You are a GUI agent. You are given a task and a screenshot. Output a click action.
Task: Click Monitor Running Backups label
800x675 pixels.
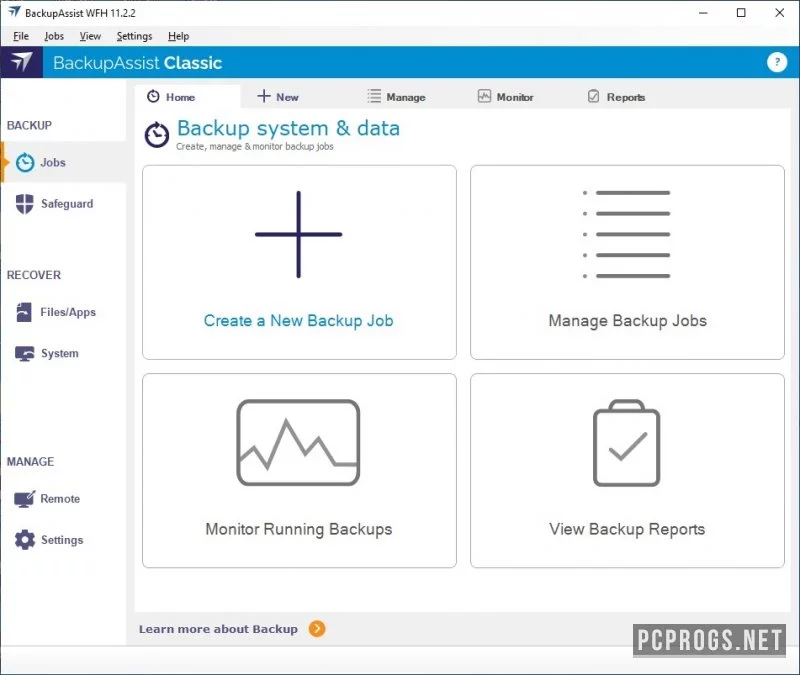coord(298,529)
